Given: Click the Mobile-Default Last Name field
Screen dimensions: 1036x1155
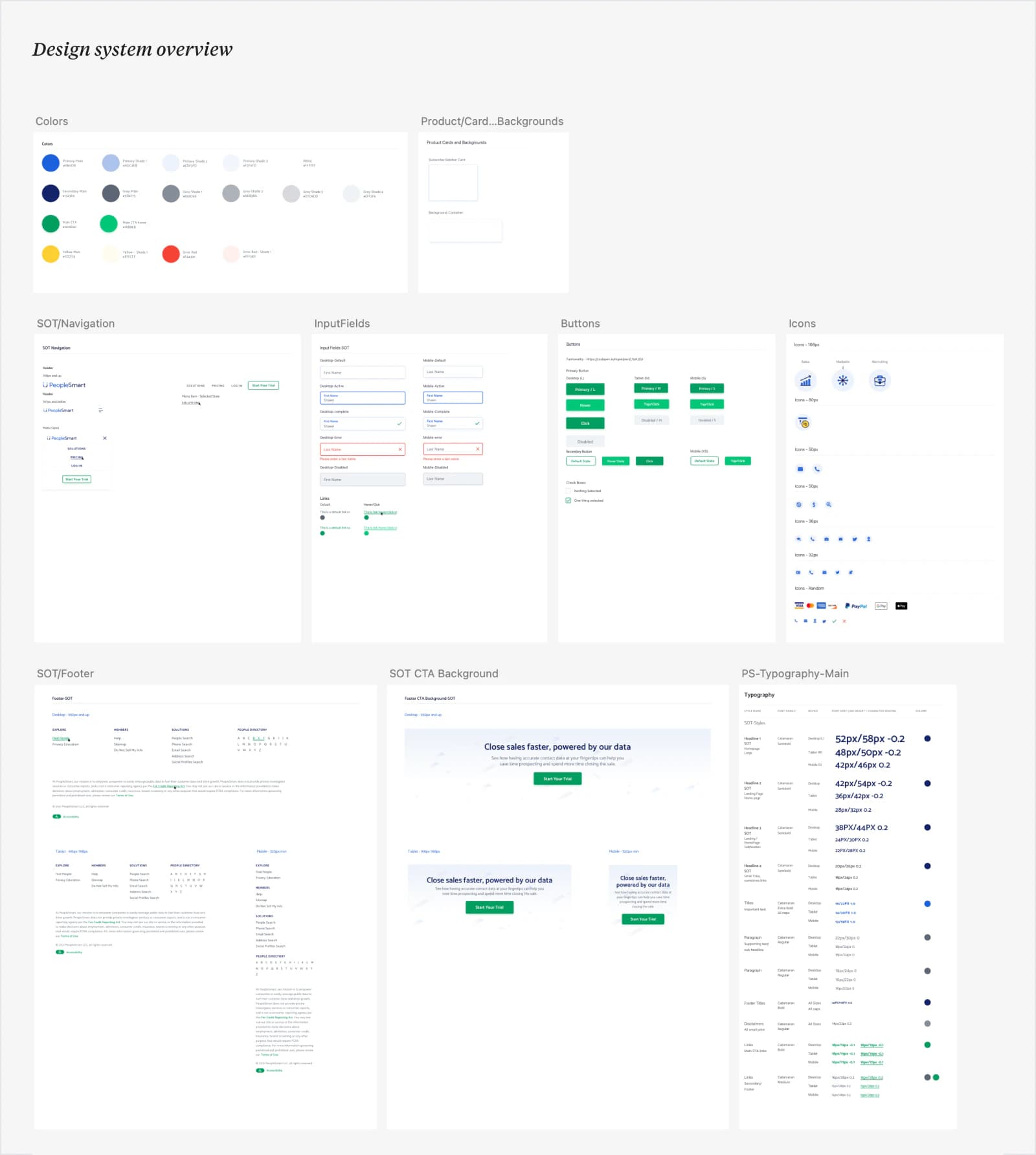Looking at the screenshot, I should [453, 372].
